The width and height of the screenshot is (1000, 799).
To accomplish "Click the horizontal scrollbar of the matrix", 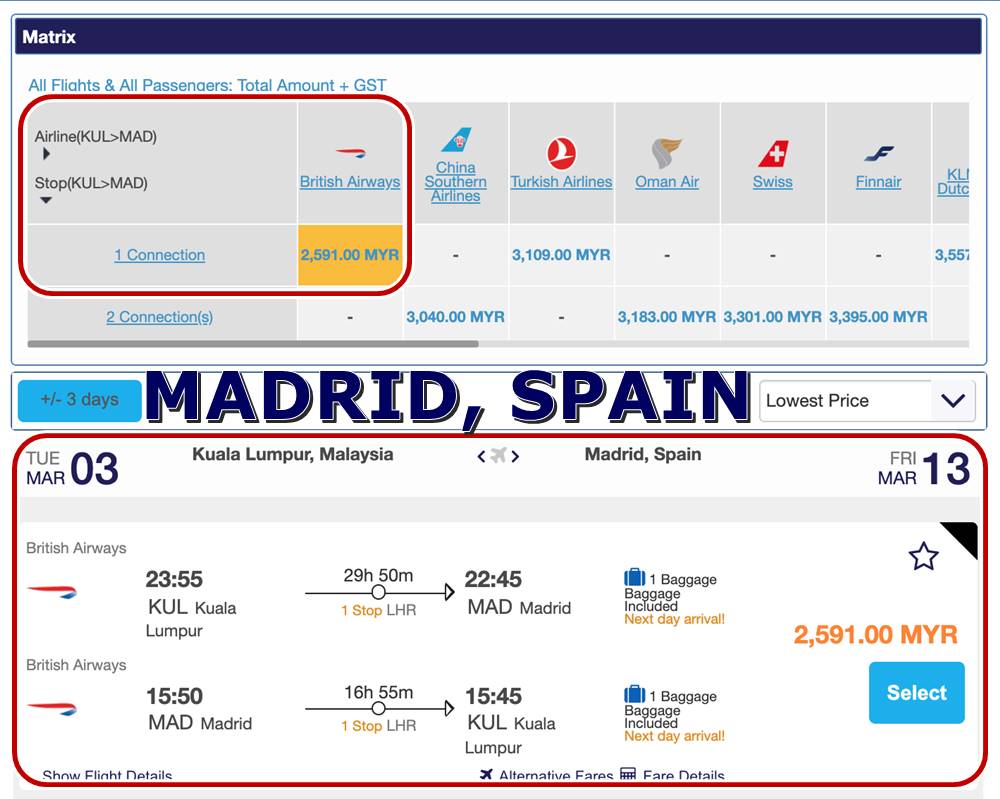I will [253, 344].
